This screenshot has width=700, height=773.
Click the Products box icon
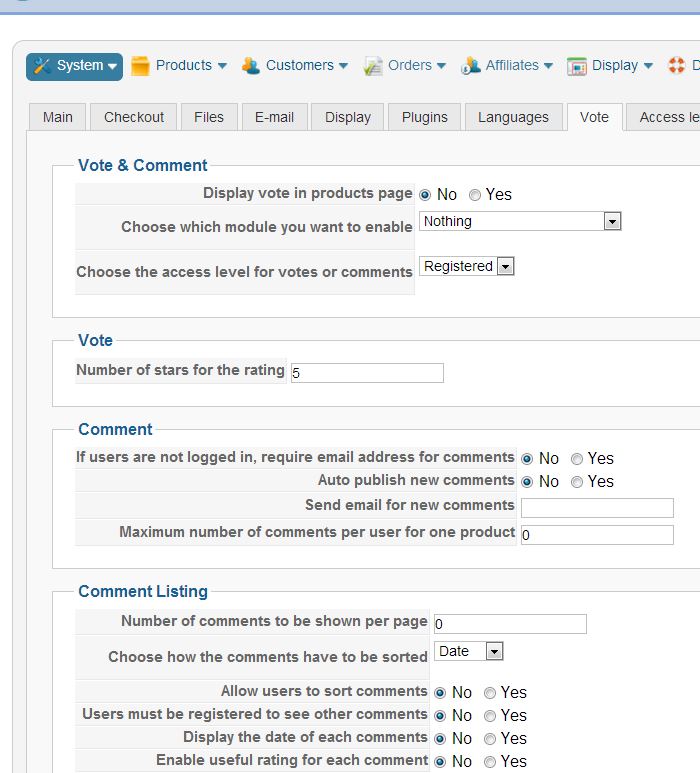140,66
